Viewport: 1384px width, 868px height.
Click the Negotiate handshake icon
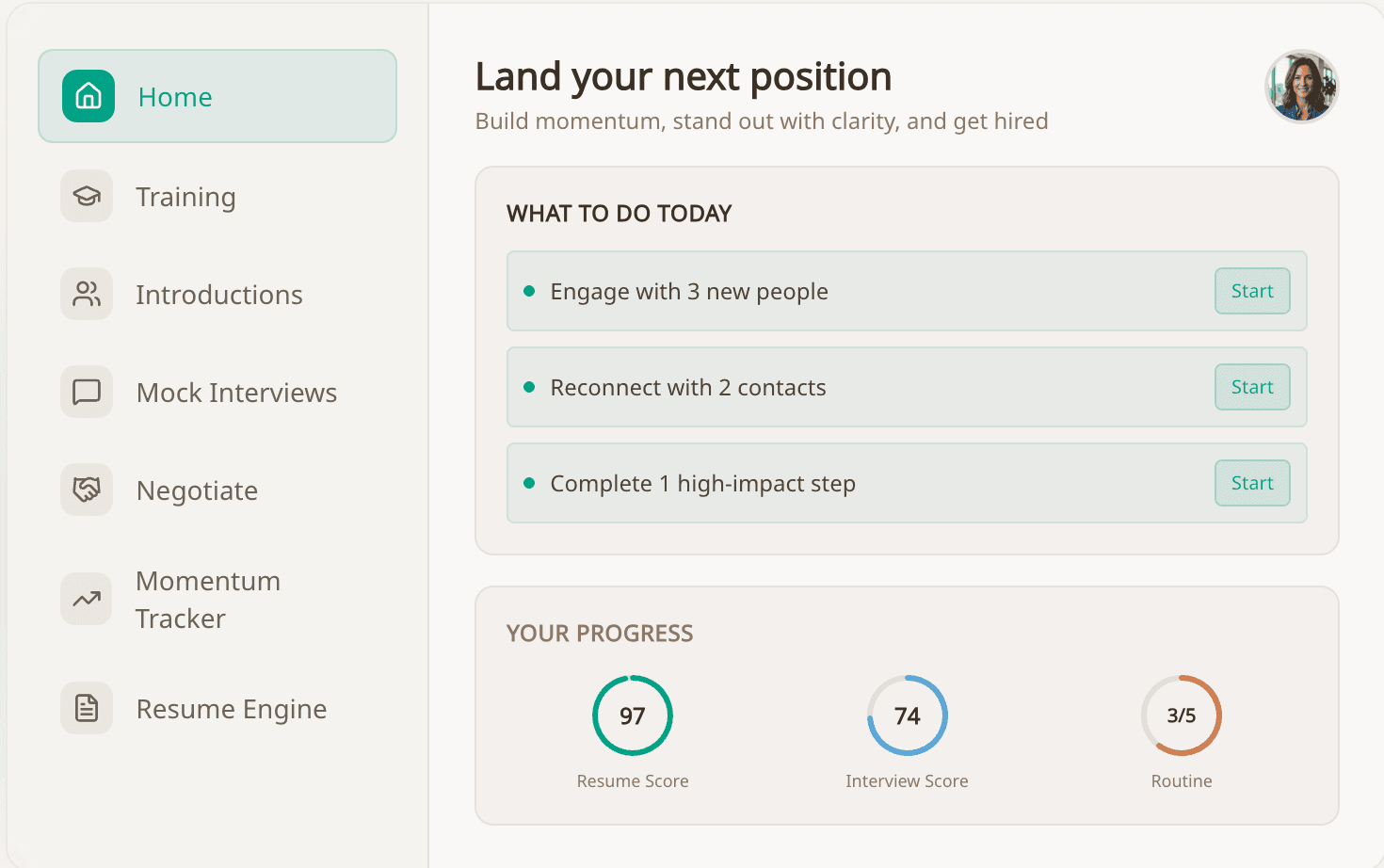(87, 490)
